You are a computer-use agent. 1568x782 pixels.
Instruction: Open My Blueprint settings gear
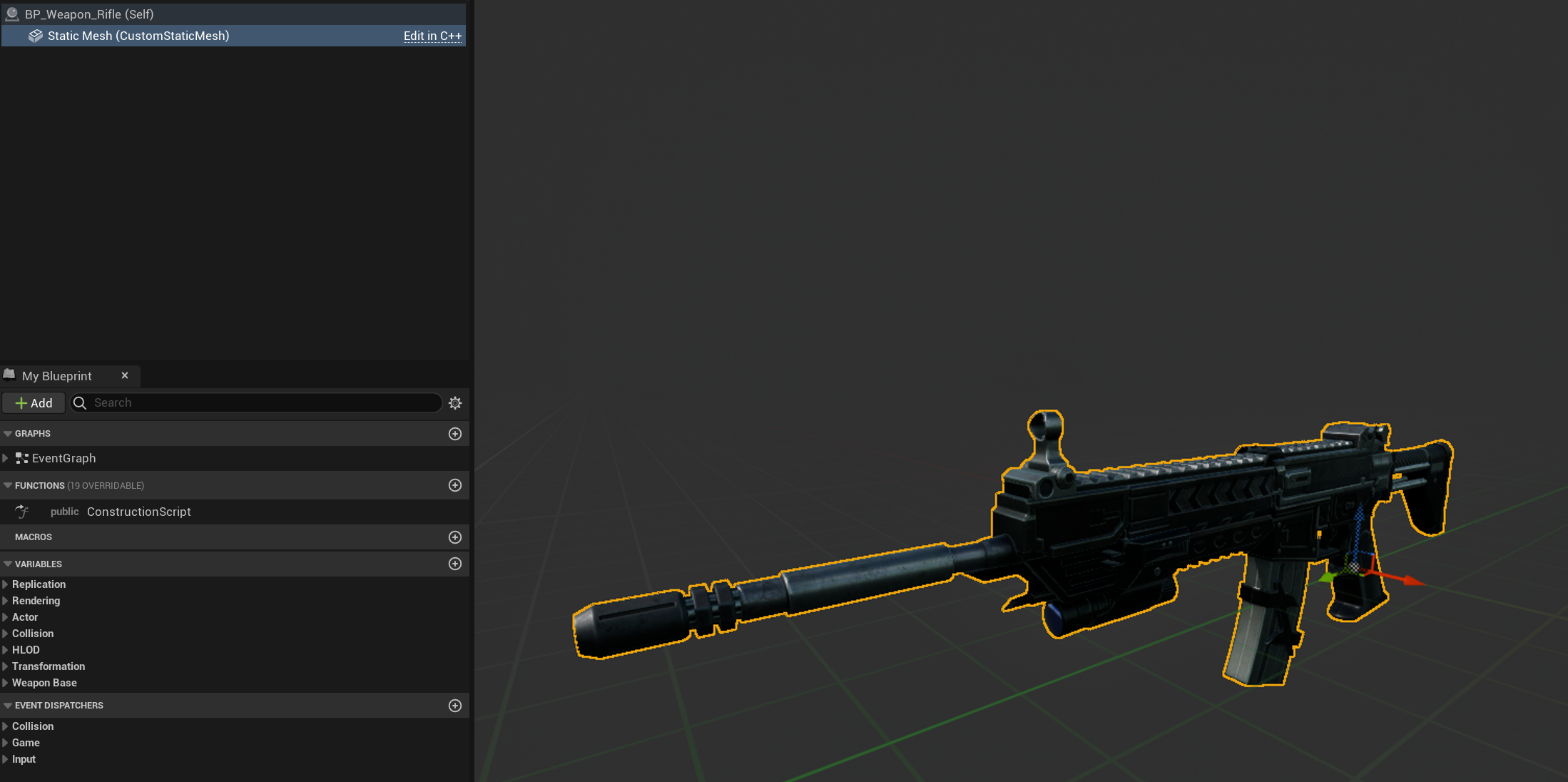click(x=455, y=403)
